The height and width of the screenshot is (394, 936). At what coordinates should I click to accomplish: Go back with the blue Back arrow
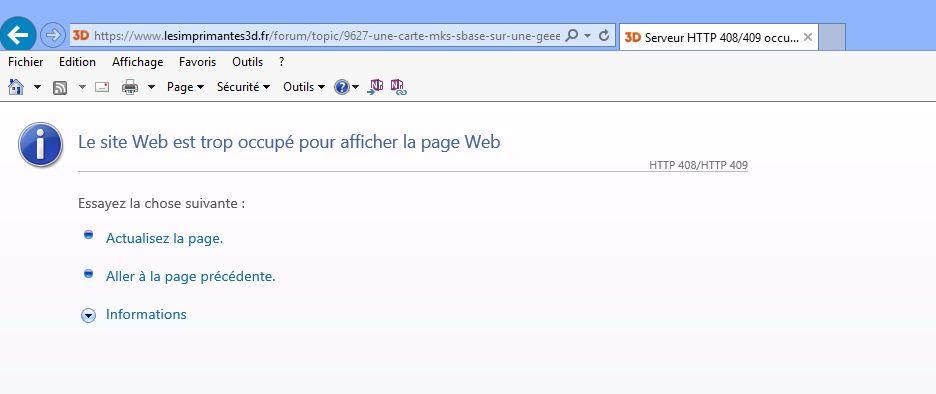[18, 35]
